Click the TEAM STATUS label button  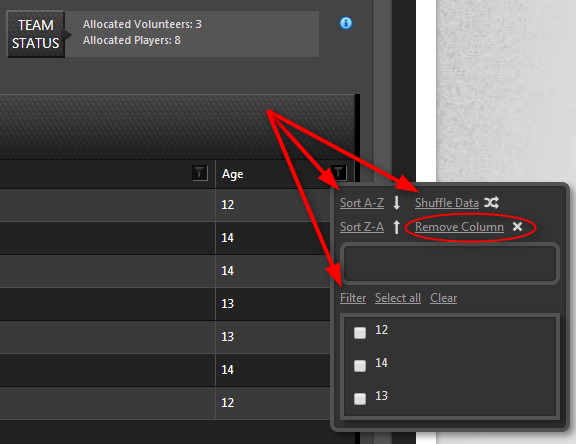click(x=36, y=34)
